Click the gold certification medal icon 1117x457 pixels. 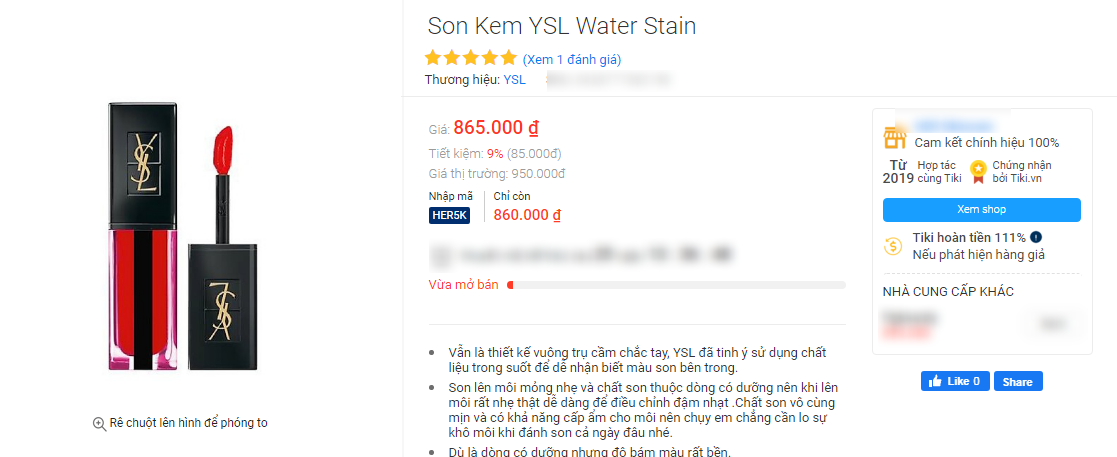(978, 171)
